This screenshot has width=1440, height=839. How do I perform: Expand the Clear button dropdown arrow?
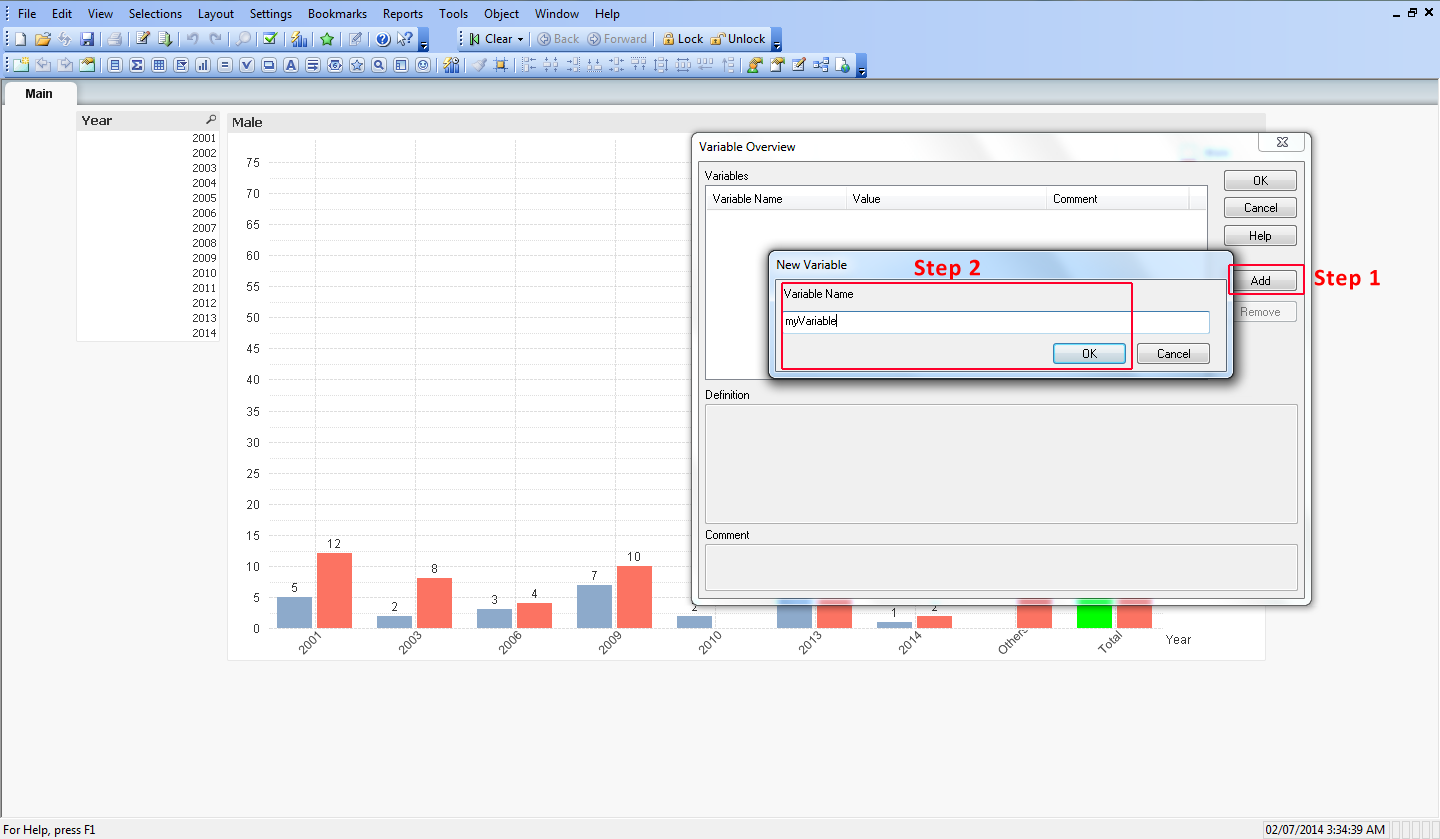tap(520, 39)
